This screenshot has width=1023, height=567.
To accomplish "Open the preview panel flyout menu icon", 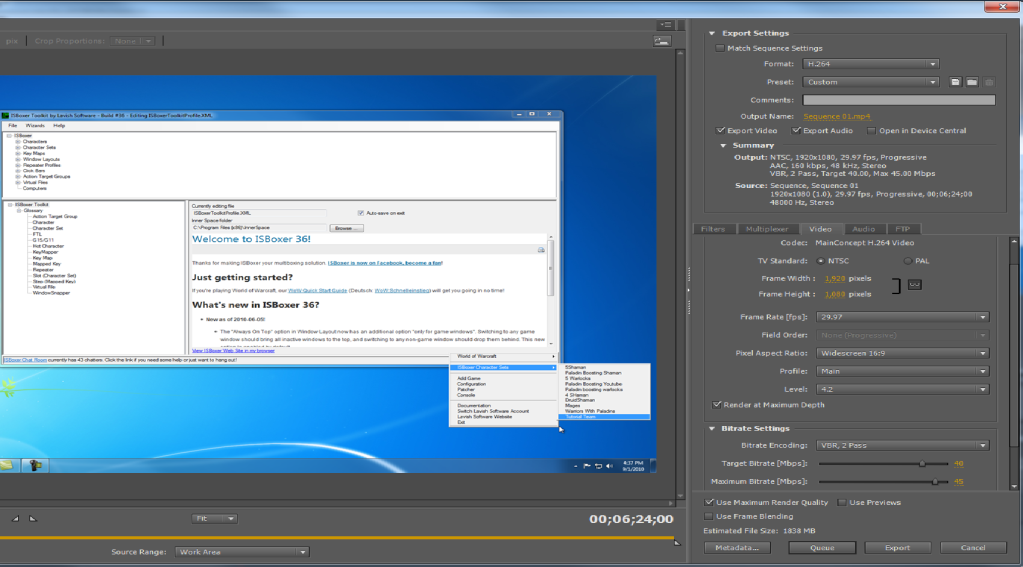I will click(665, 25).
